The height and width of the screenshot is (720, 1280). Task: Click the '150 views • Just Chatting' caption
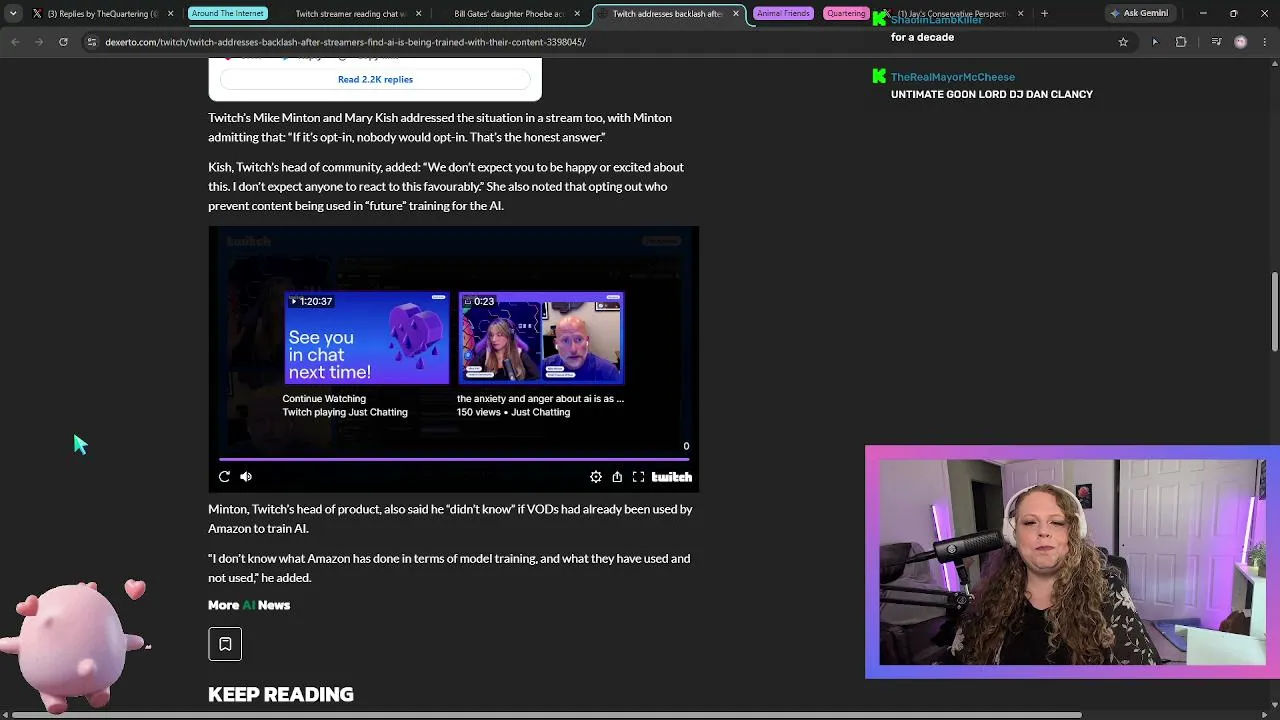(514, 412)
